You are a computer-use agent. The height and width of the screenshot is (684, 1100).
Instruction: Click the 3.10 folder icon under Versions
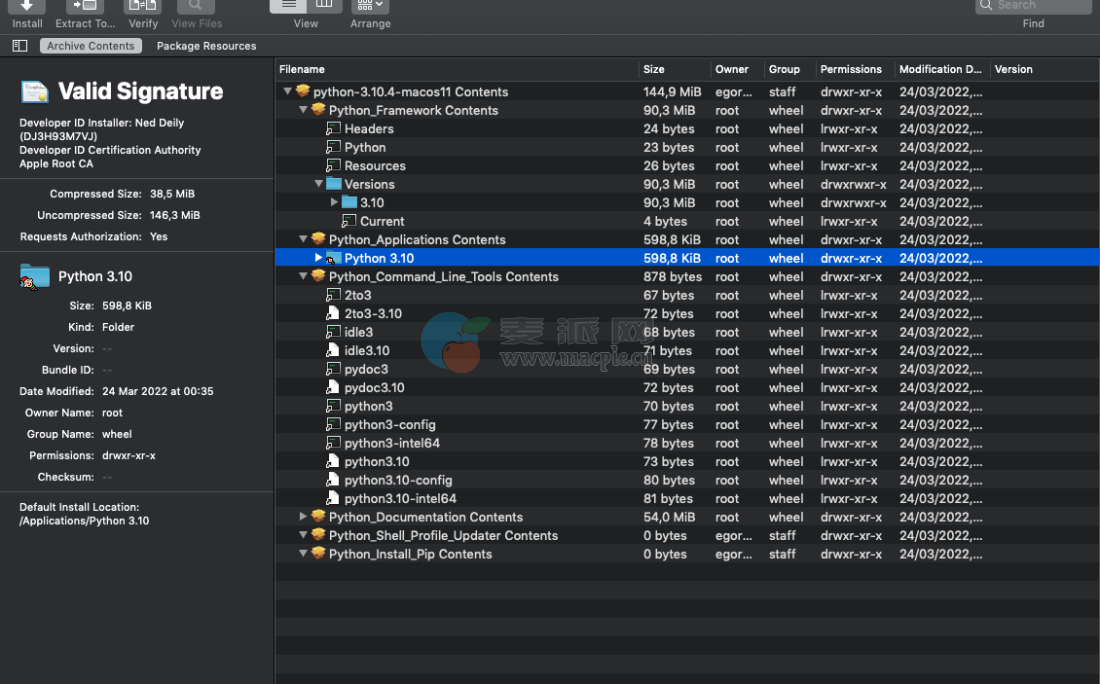(349, 202)
